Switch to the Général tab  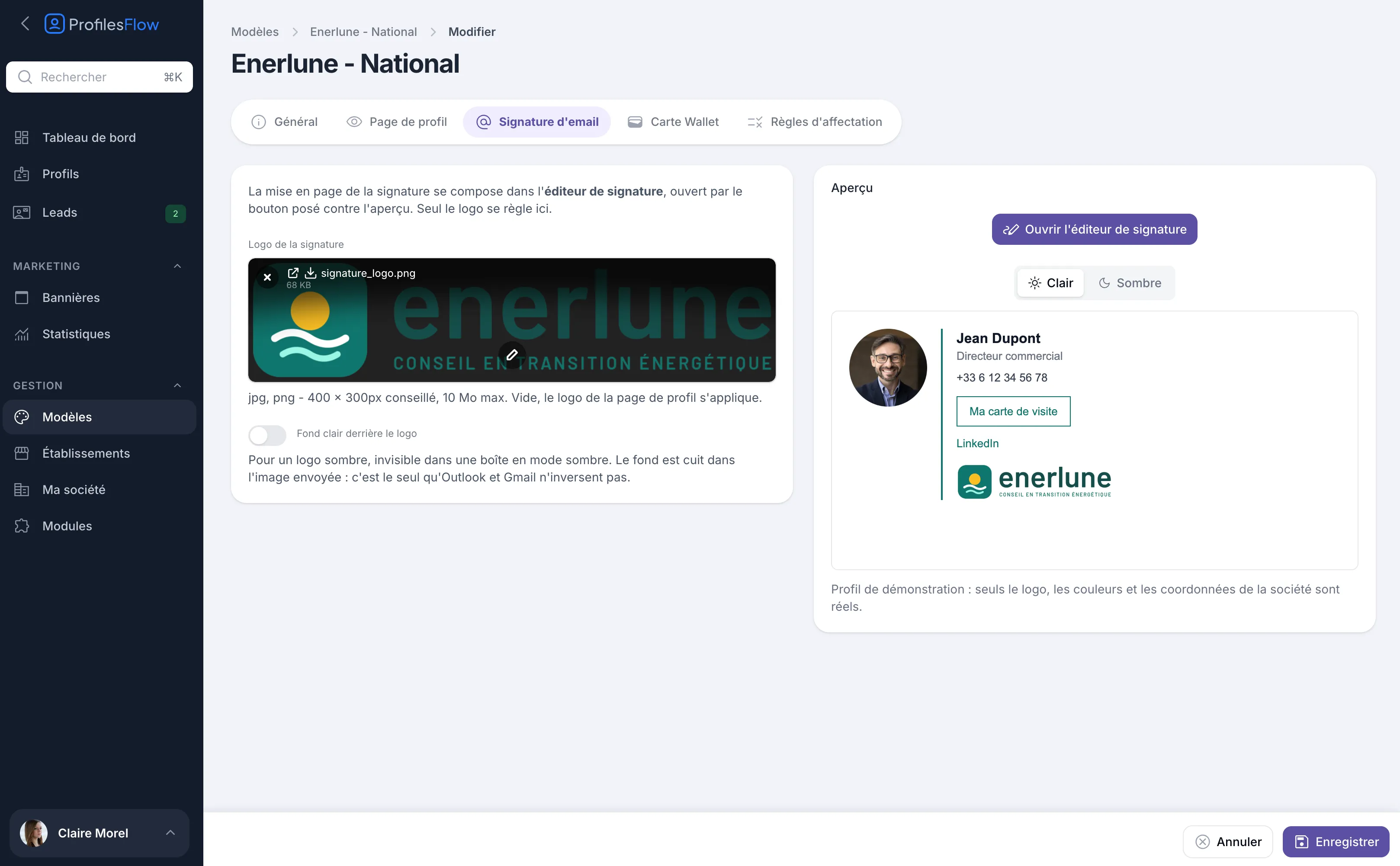[x=284, y=122]
